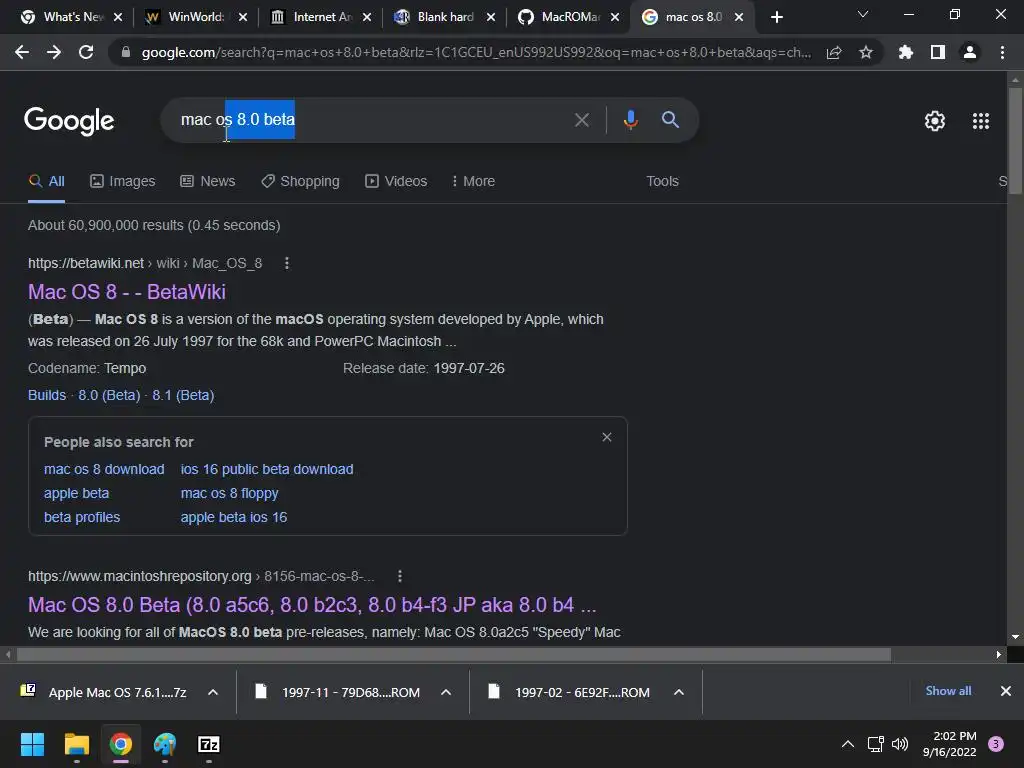Toggle the Chrome side panel

pos(938,52)
